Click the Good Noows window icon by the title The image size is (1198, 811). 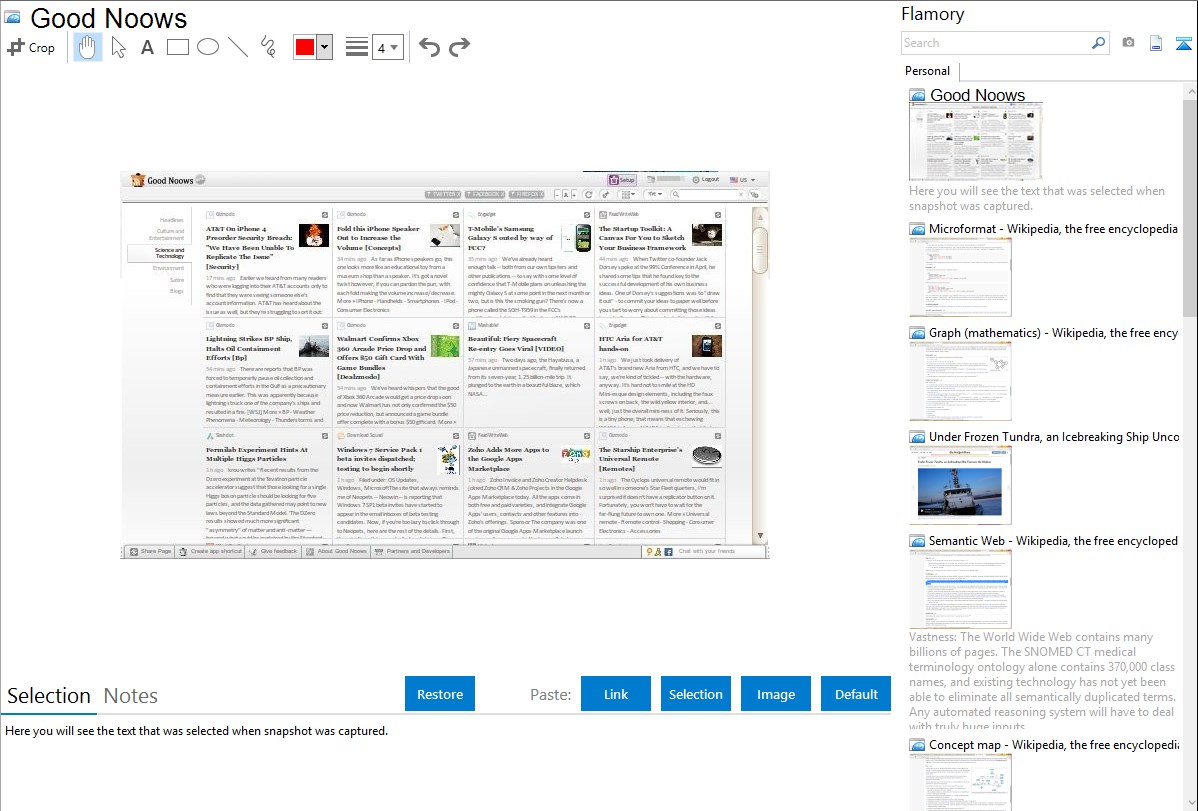[x=13, y=17]
